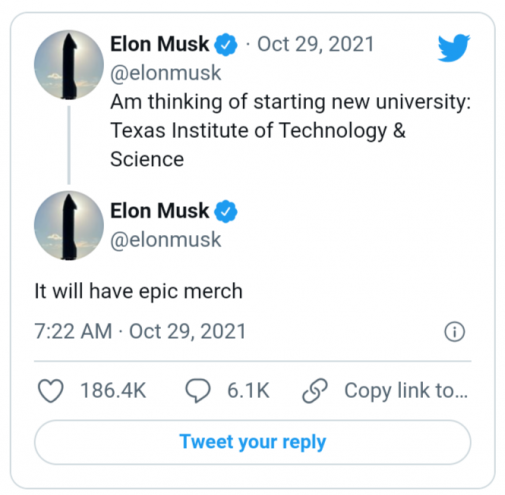This screenshot has width=505, height=495.
Task: Click Elon Musk name on reply tweet
Action: coord(159,211)
